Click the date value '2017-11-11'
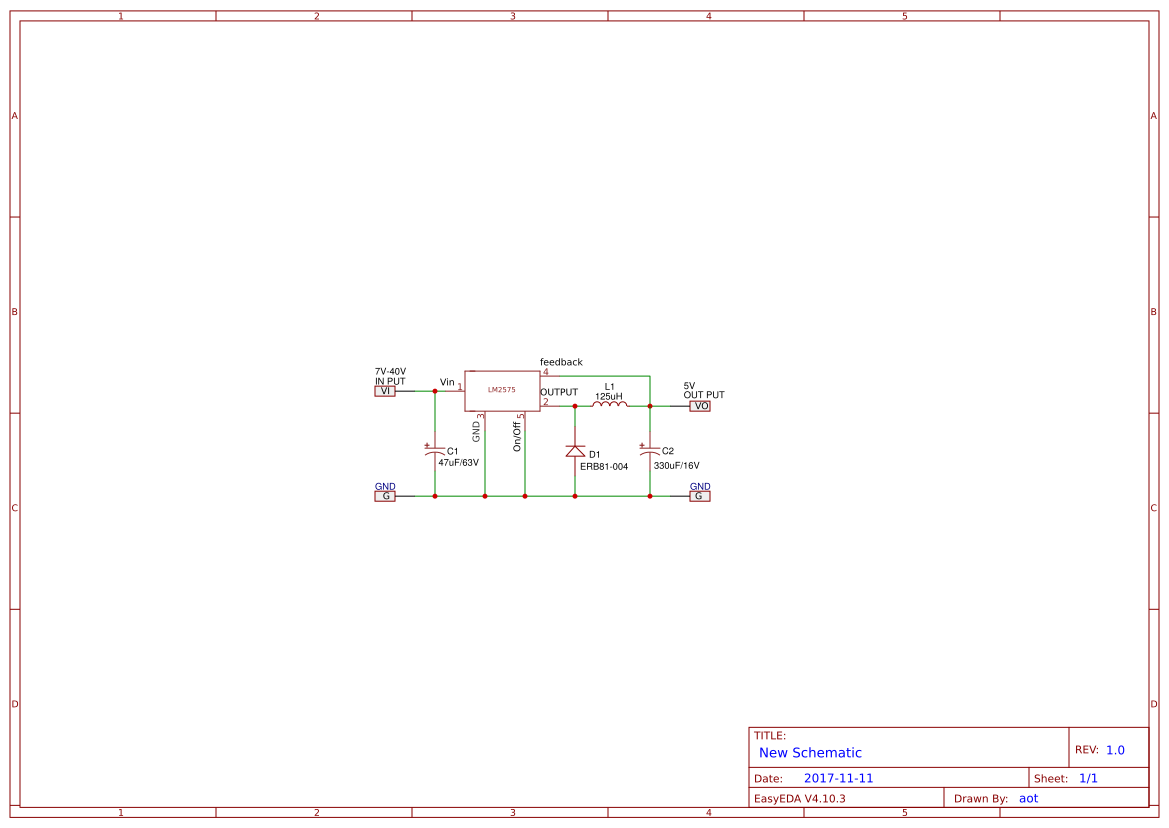Viewport: 1169px width, 828px height. pyautogui.click(x=839, y=778)
